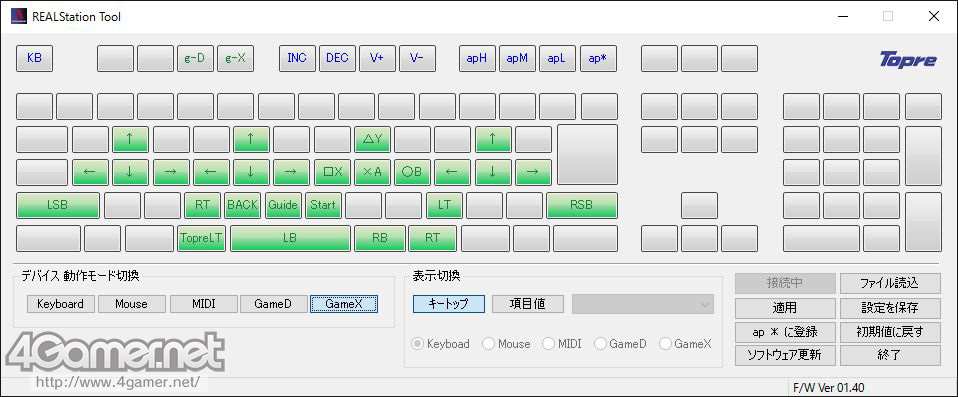The image size is (958, 397).
Task: Switch display to 項目値
Action: tap(528, 304)
